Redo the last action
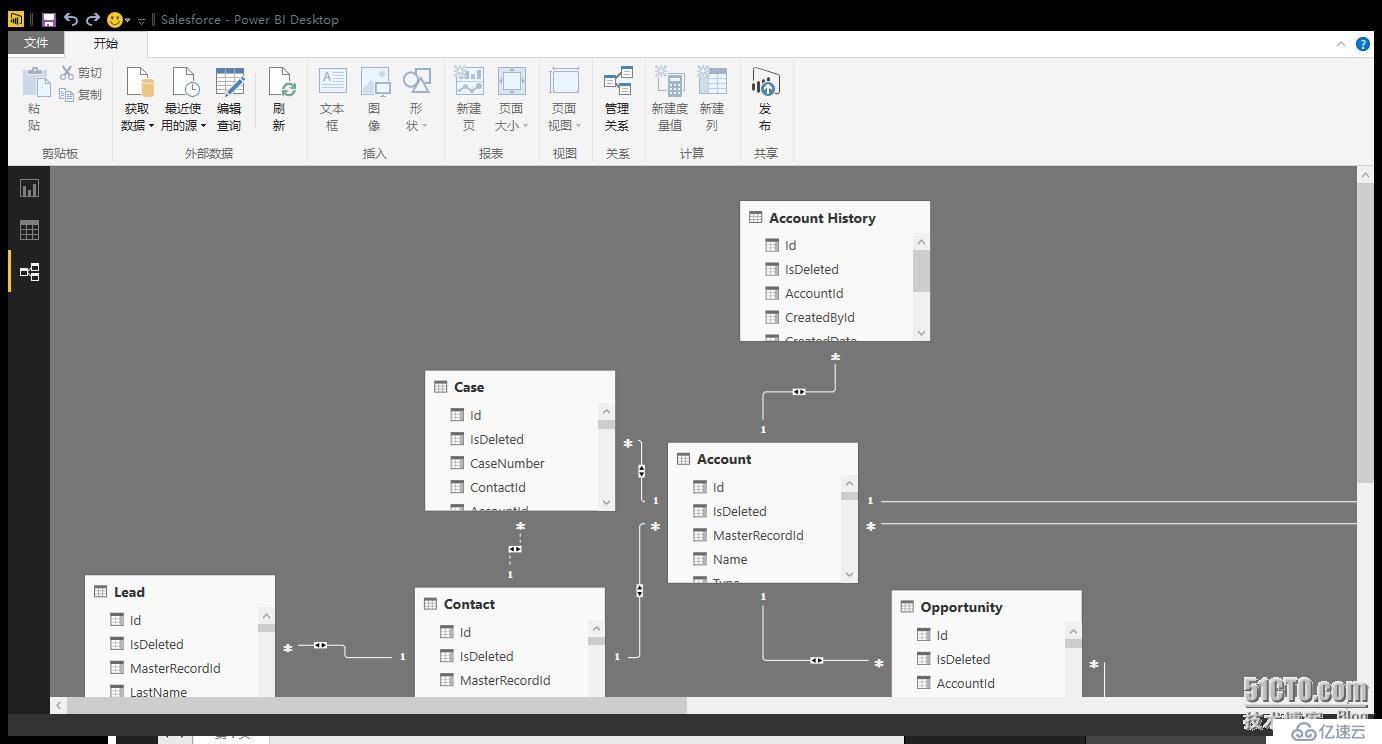1382x744 pixels. coord(92,19)
